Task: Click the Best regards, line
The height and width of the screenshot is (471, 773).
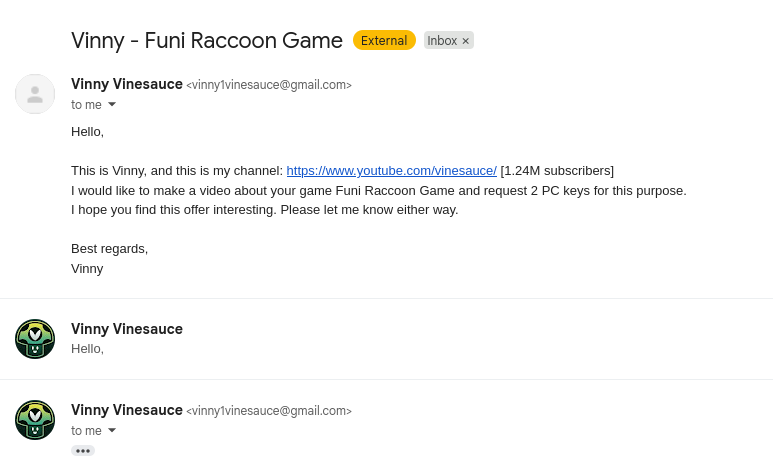Action: point(109,249)
